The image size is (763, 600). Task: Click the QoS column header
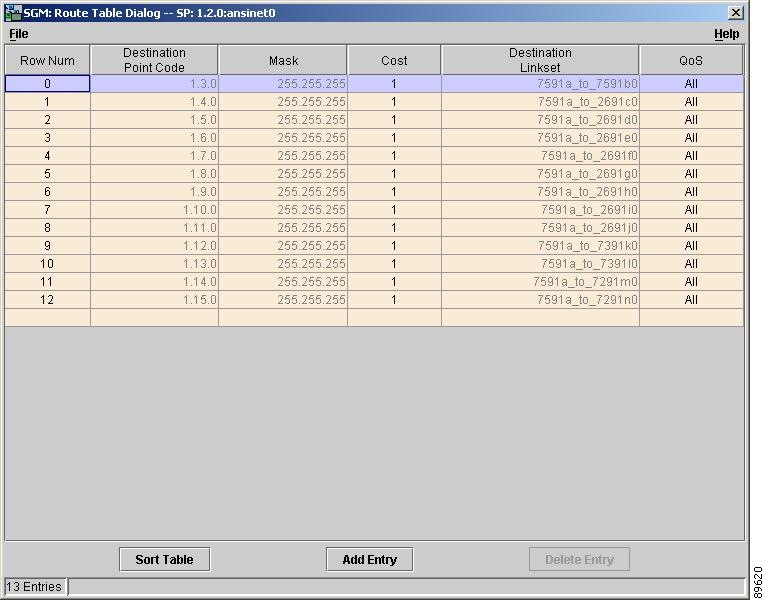[691, 60]
